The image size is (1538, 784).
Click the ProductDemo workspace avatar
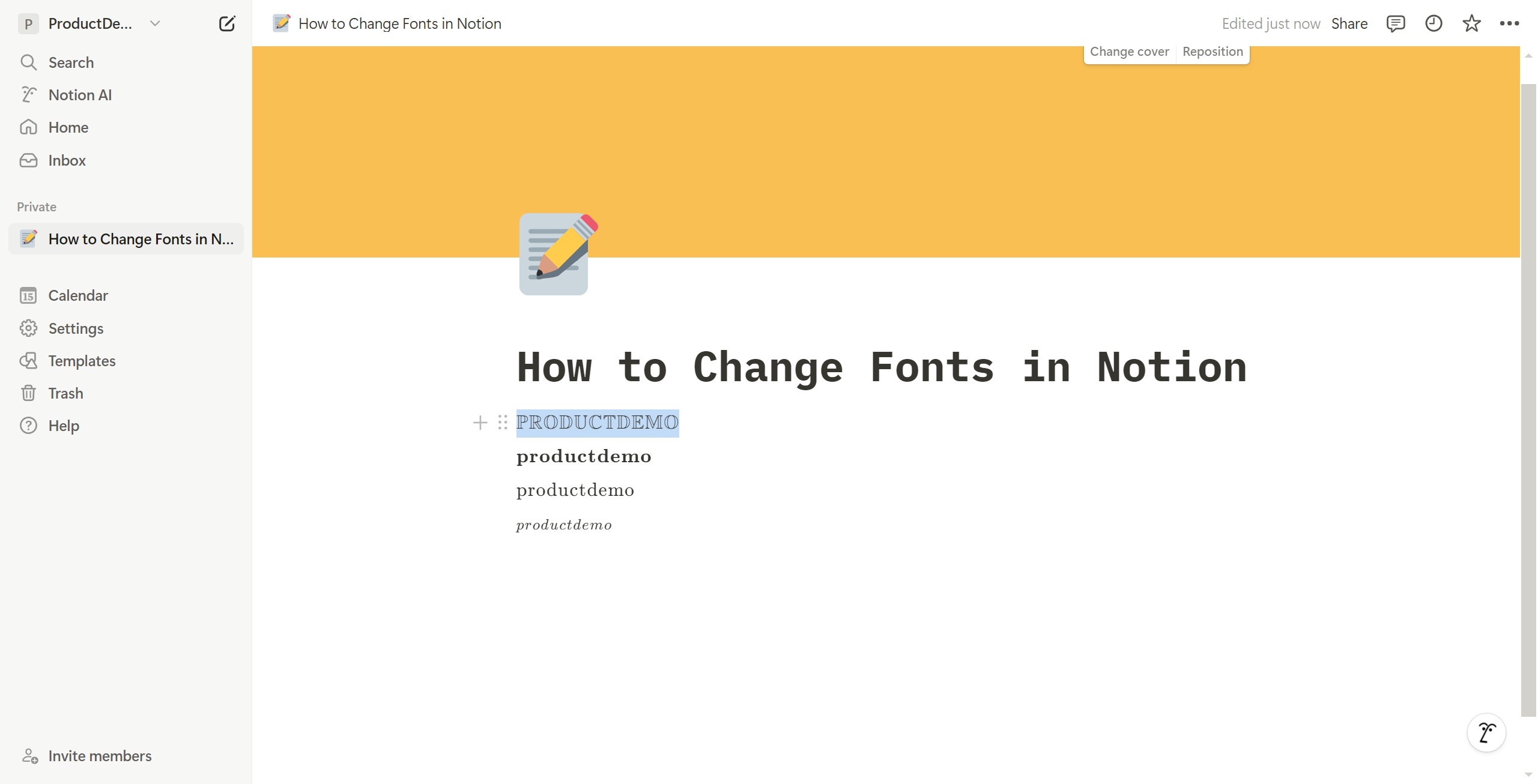point(28,24)
